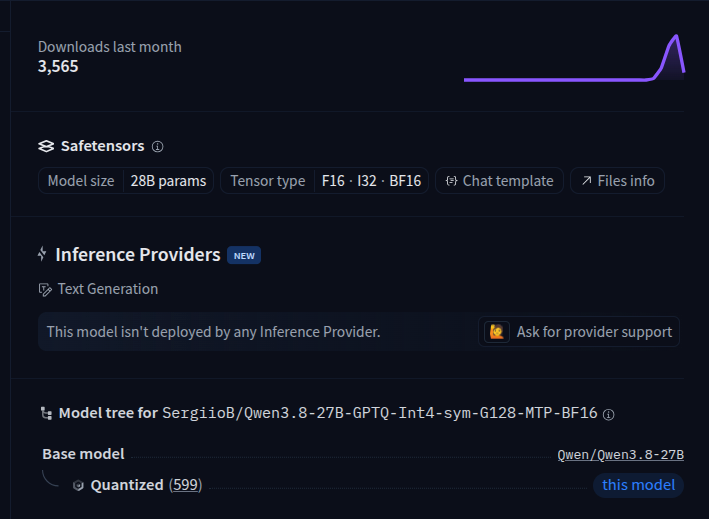Click the Model size label
The height and width of the screenshot is (519, 709).
pyautogui.click(x=81, y=181)
